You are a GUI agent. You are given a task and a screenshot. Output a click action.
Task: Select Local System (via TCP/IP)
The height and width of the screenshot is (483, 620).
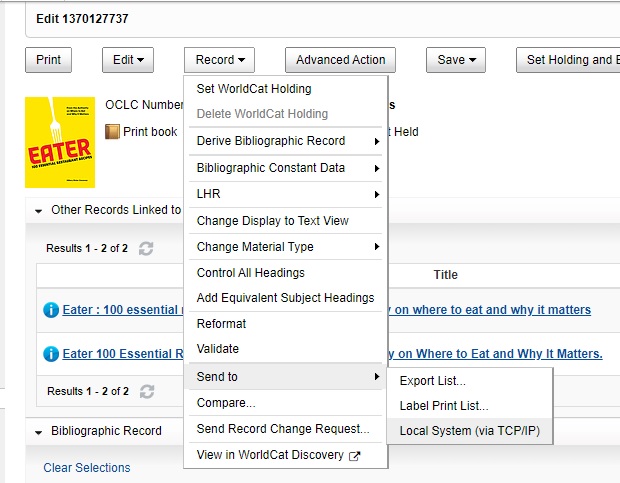click(x=469, y=431)
